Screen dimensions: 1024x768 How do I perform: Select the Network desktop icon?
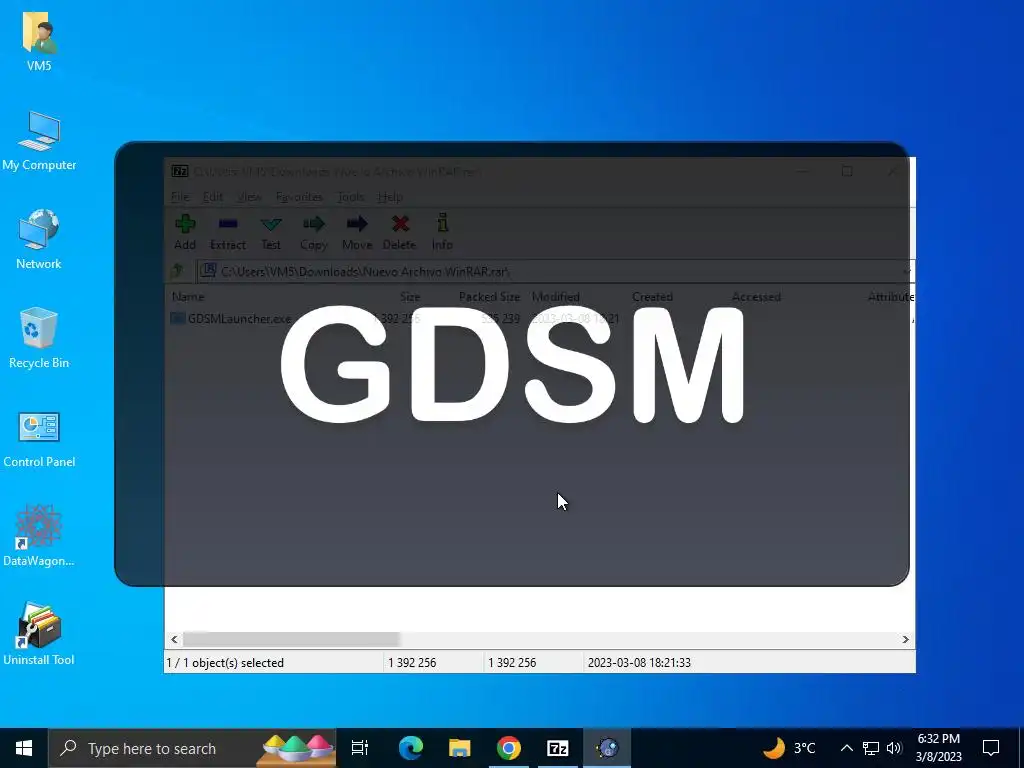(39, 240)
